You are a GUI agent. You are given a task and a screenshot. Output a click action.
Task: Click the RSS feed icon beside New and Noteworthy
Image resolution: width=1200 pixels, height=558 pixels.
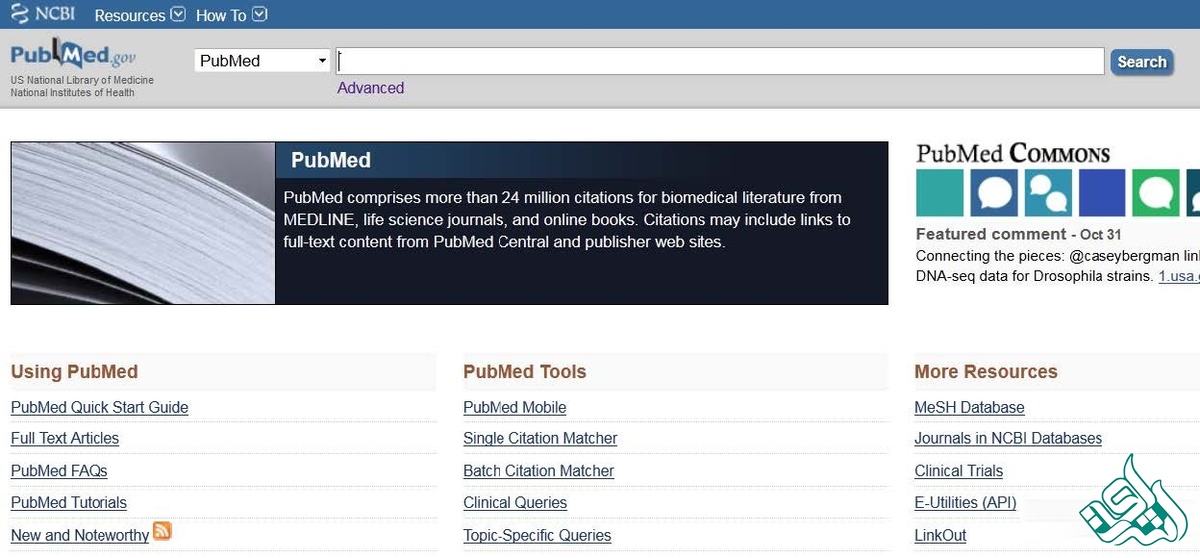coord(162,532)
